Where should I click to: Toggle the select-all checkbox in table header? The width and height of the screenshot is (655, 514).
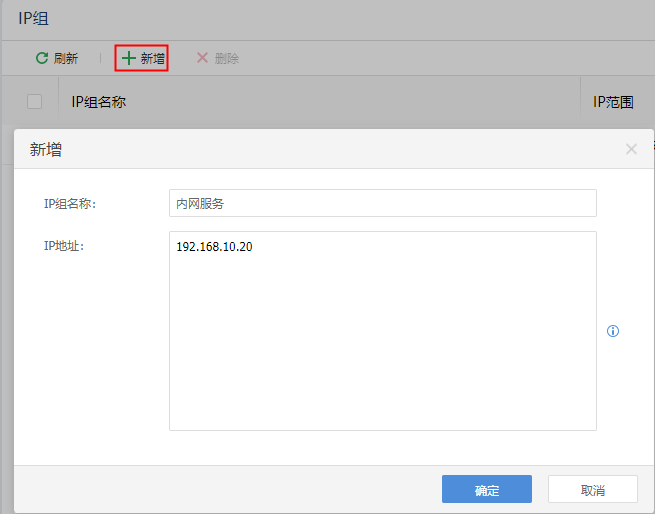35,101
